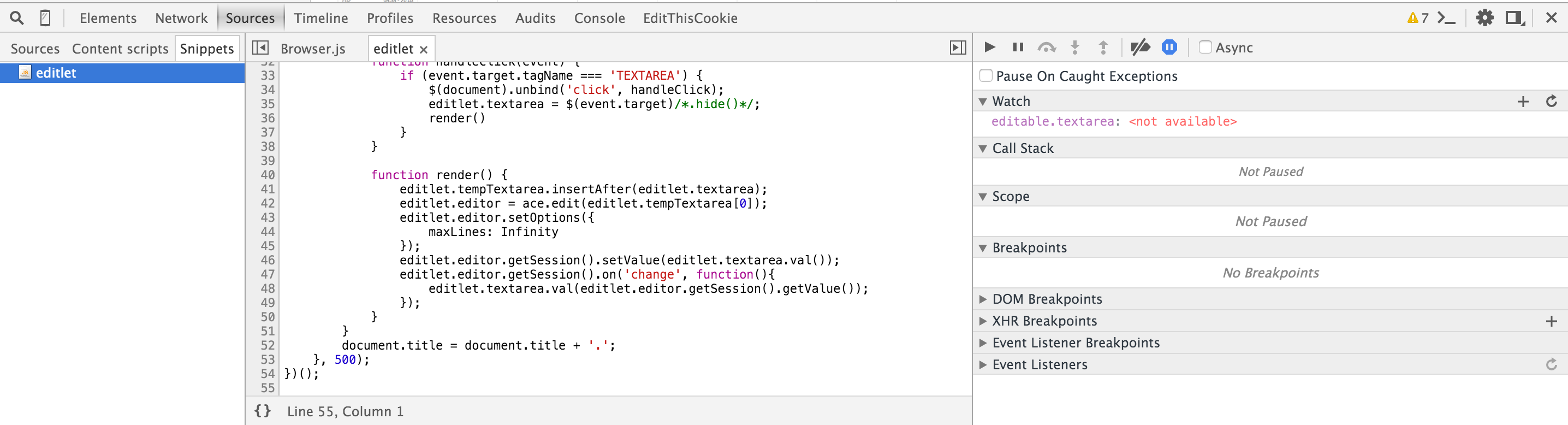The width and height of the screenshot is (1568, 425).
Task: Refresh watch expressions
Action: tap(1552, 101)
